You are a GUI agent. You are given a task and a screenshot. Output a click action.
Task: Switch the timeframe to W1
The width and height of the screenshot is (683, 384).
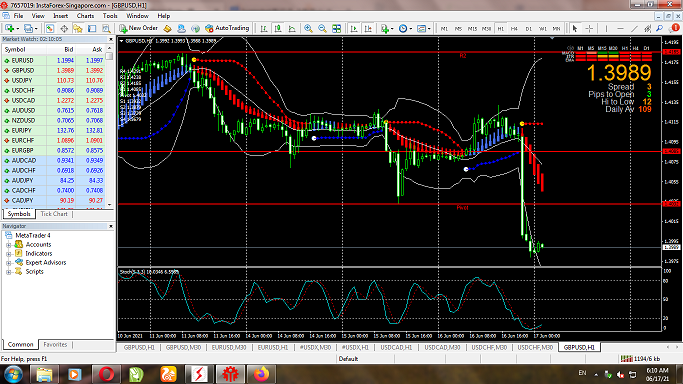[543, 29]
